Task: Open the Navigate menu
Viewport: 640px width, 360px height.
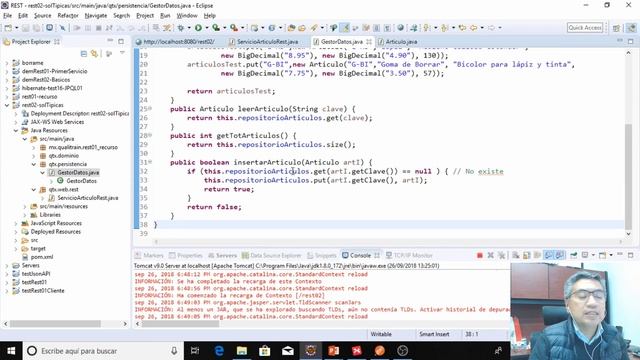Action: click(96, 16)
